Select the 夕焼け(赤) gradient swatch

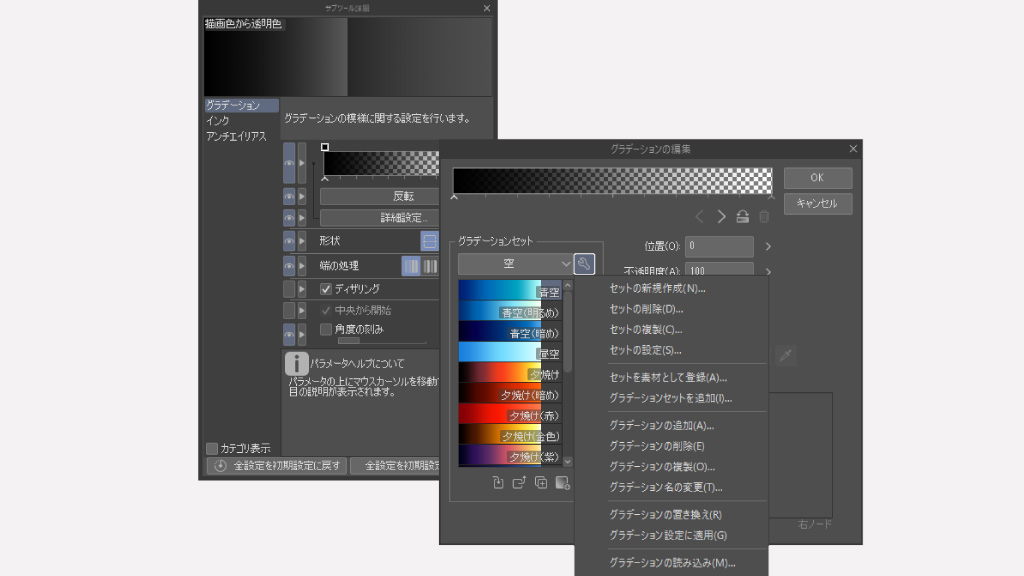(510, 414)
